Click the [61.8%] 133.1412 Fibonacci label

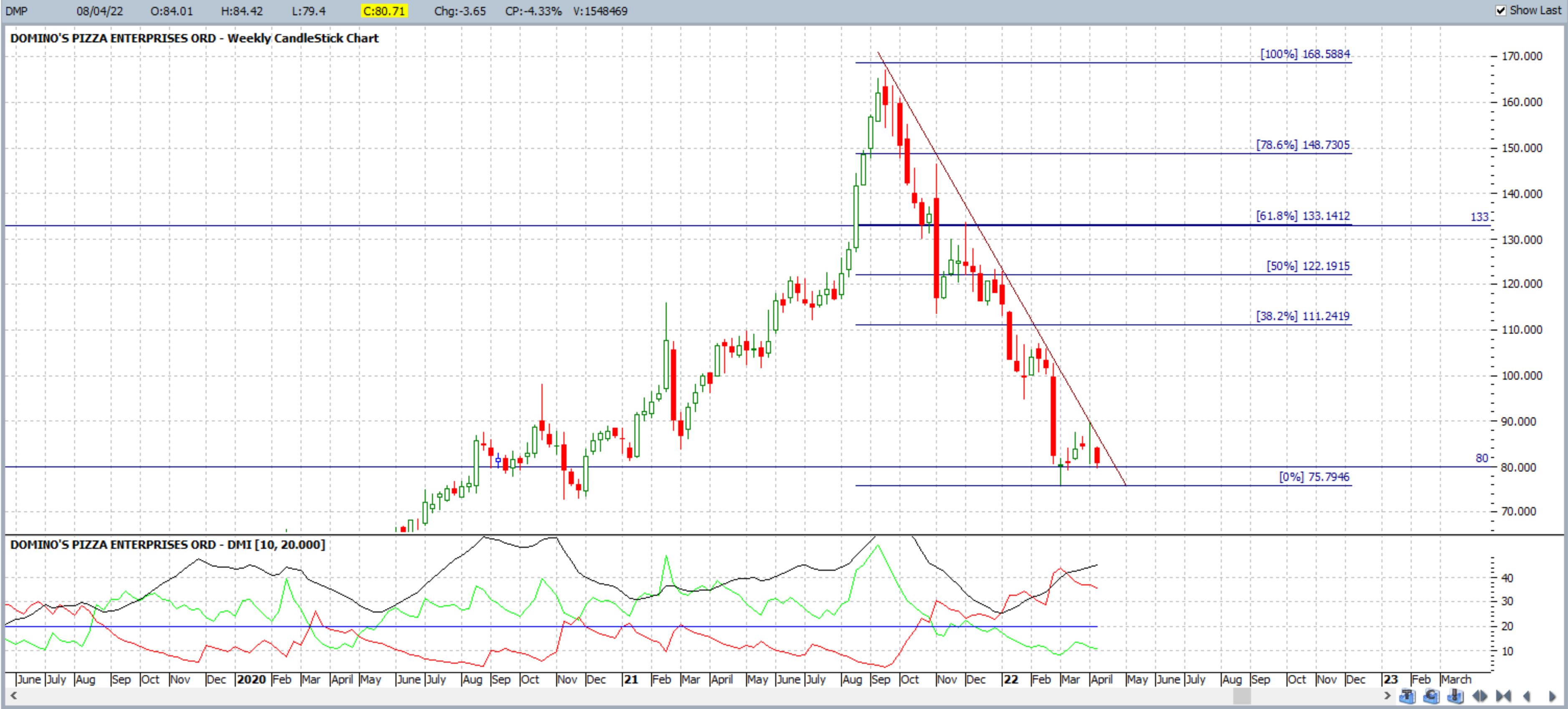(x=1303, y=215)
